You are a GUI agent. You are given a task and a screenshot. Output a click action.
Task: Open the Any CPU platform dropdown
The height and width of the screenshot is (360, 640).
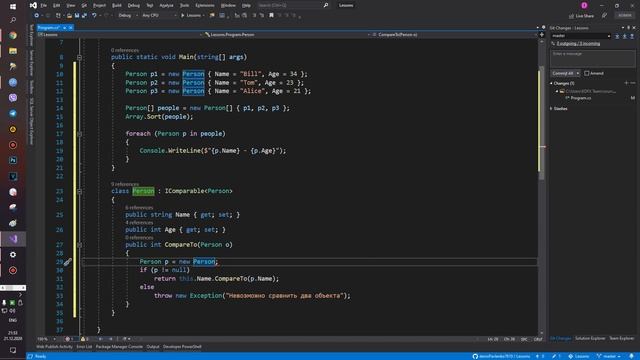(159, 16)
